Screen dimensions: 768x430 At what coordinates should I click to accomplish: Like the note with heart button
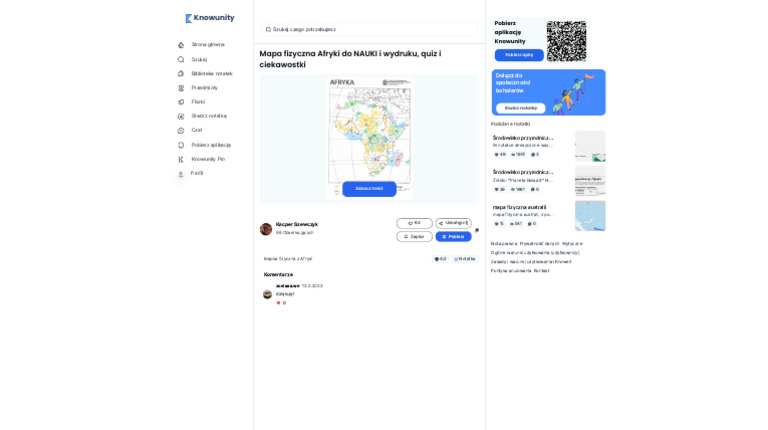(x=414, y=223)
